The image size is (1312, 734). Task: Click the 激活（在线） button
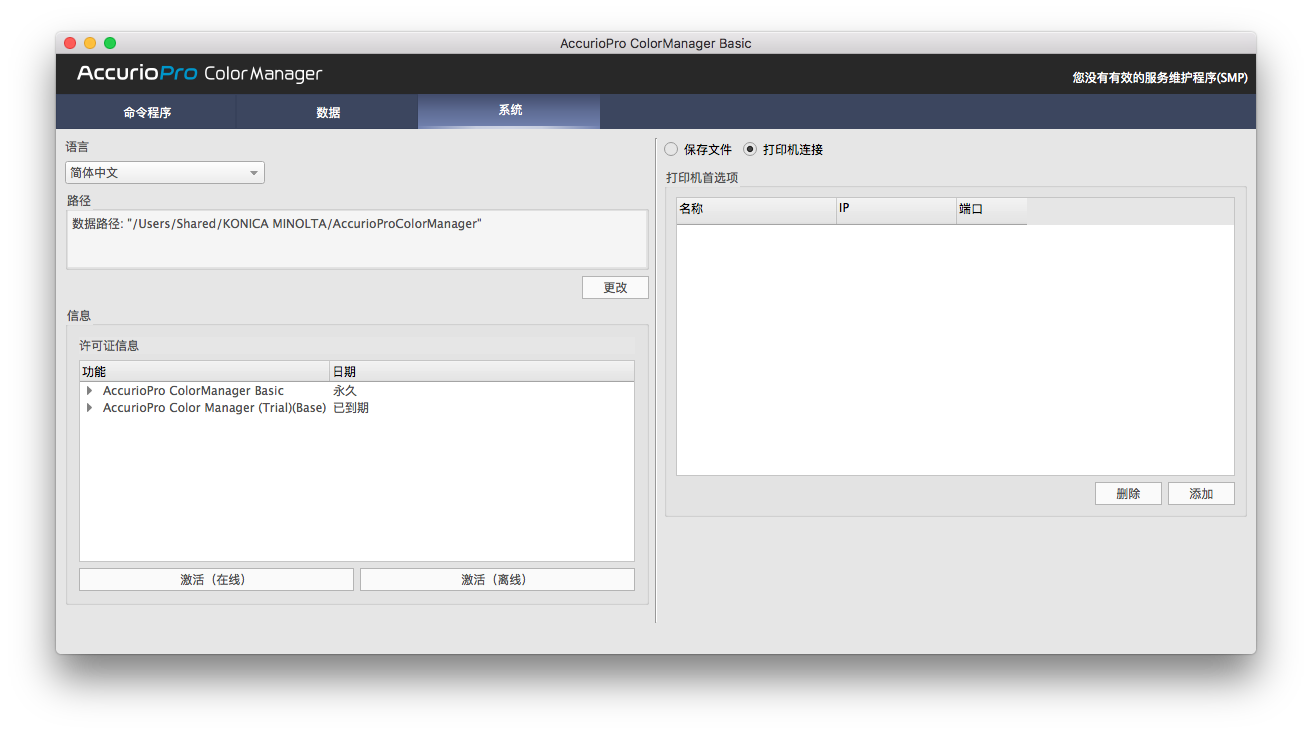216,579
